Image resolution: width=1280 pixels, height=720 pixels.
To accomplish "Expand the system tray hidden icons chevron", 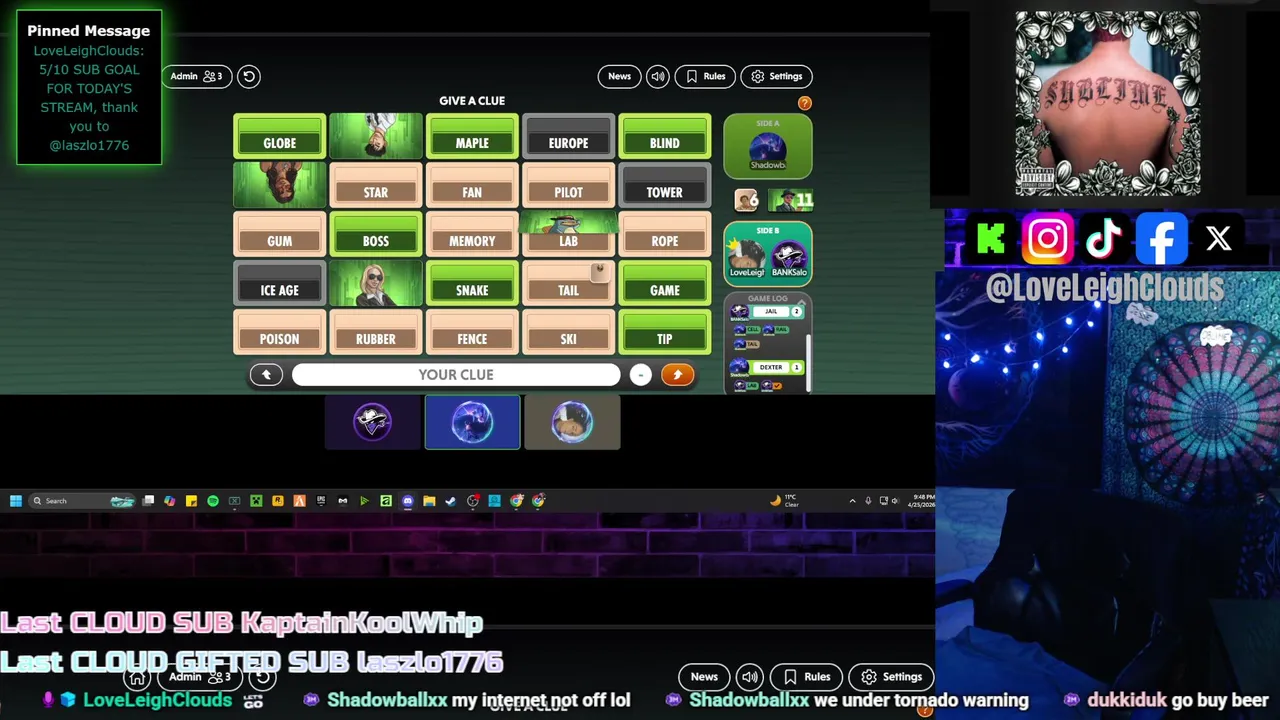I will point(853,501).
